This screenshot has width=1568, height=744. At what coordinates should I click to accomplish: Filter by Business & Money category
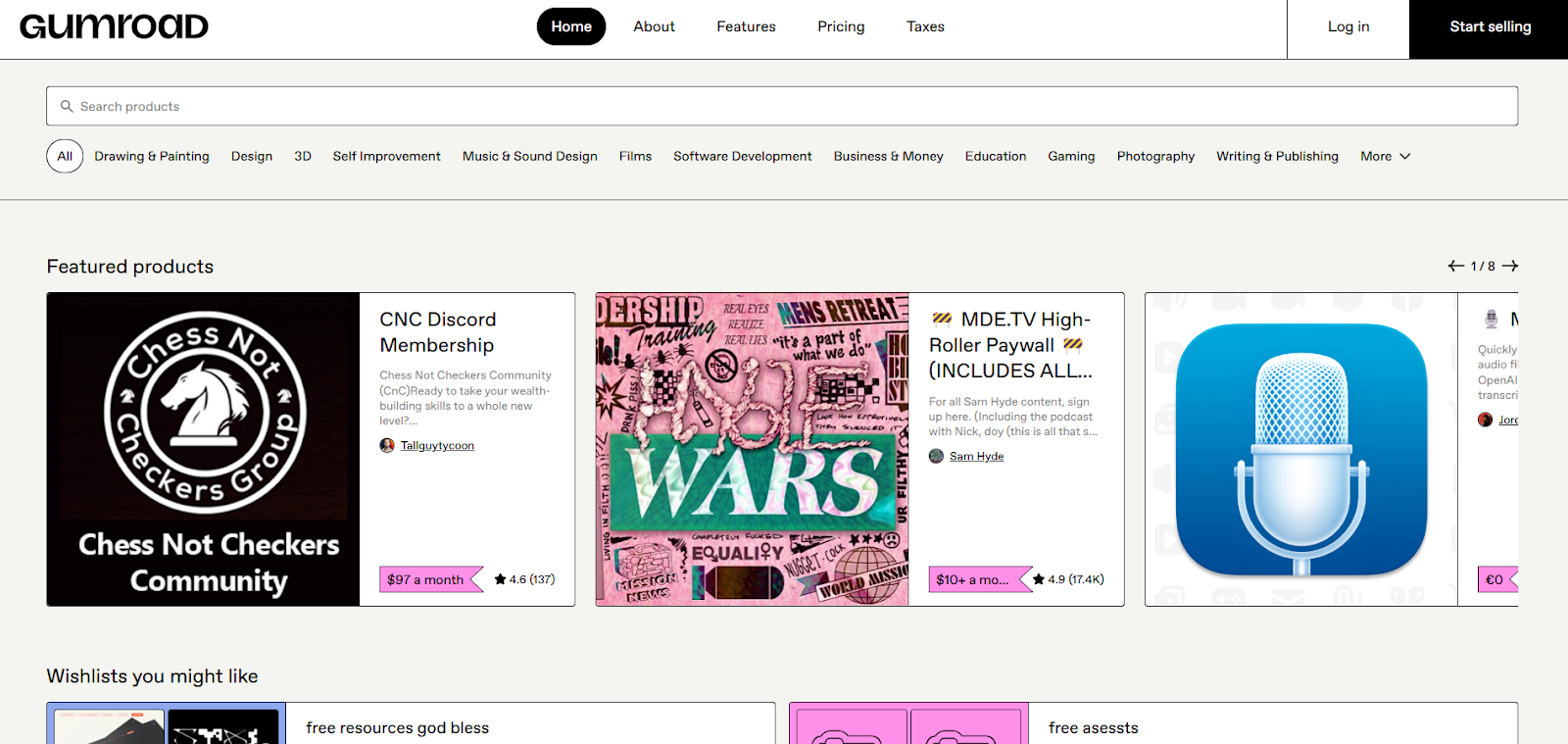point(889,156)
